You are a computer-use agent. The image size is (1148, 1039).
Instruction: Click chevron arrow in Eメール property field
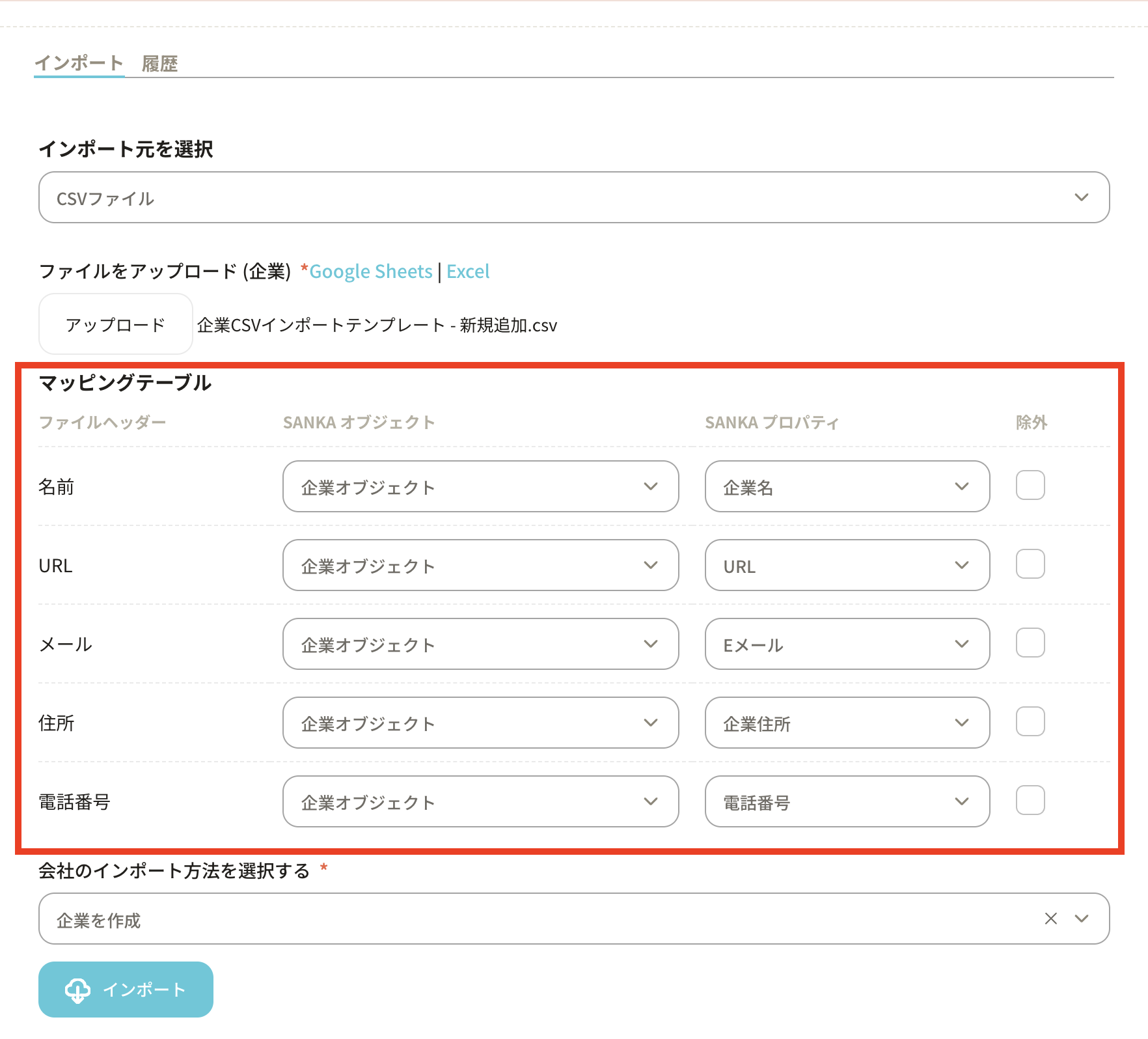[961, 644]
